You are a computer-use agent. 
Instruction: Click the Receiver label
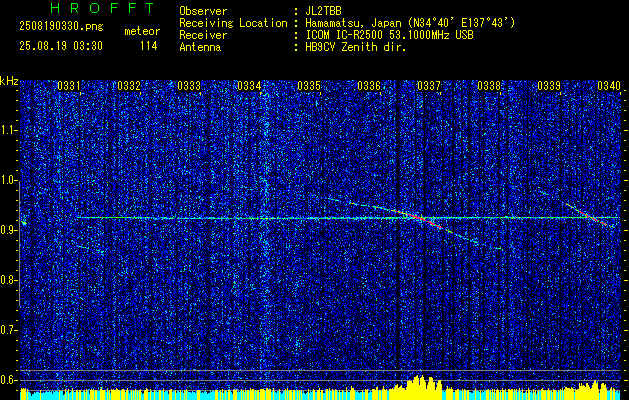203,35
